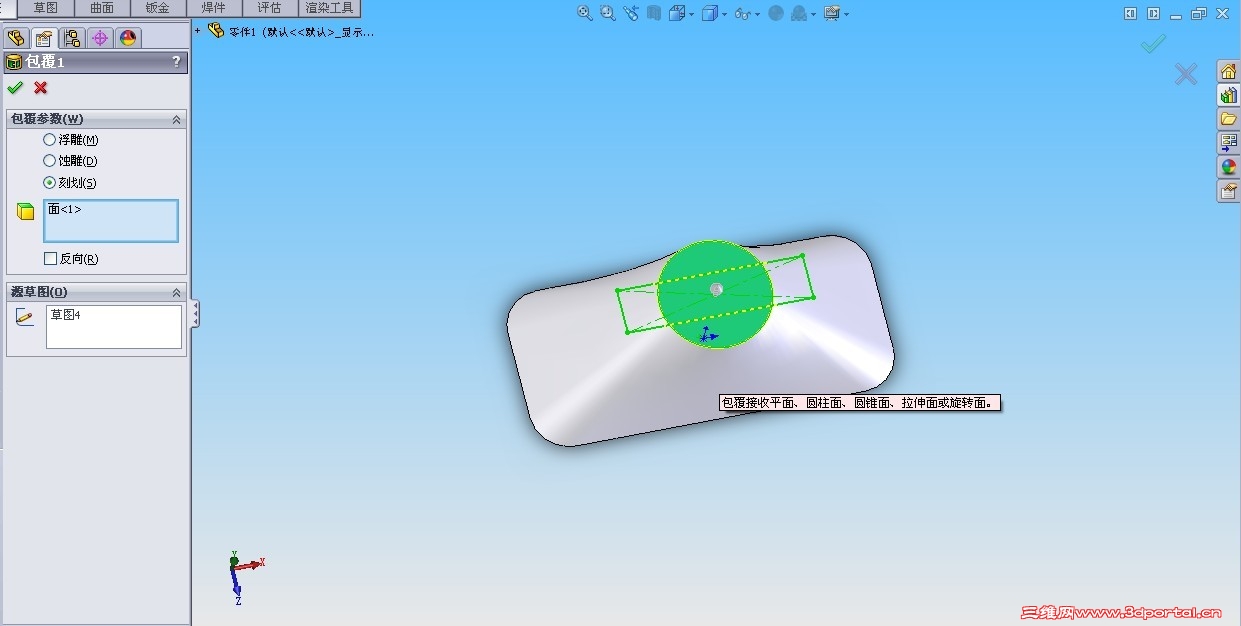Click next document window arrow button
Image resolution: width=1241 pixels, height=626 pixels.
[x=1153, y=13]
